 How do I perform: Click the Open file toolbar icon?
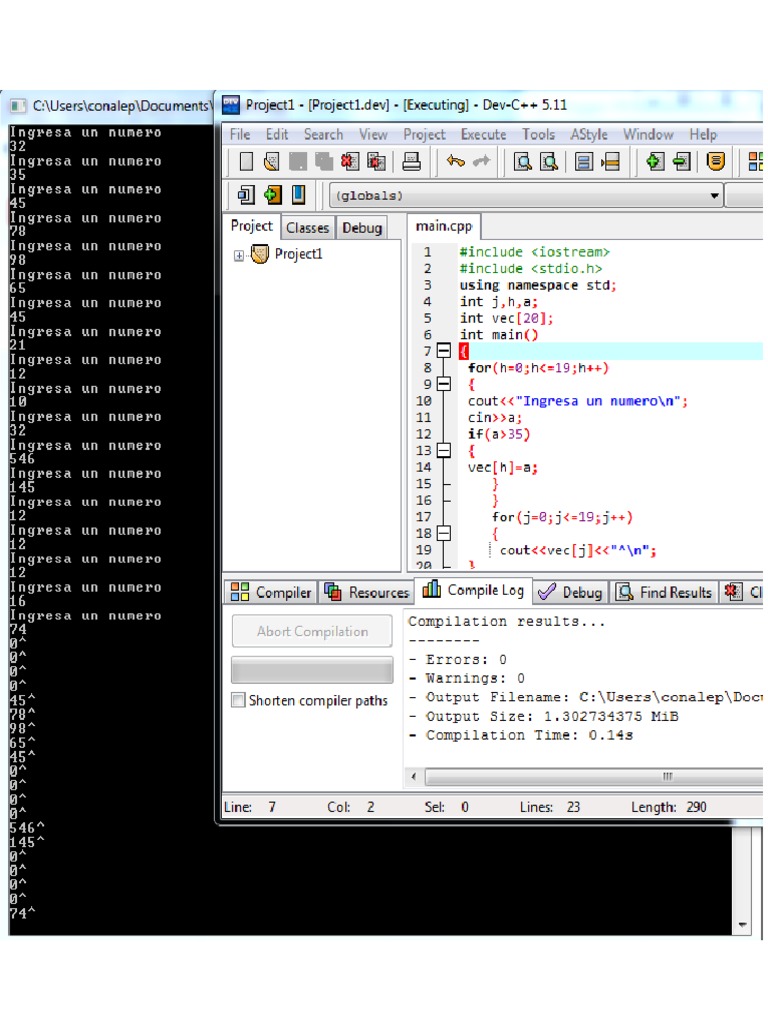pos(272,162)
